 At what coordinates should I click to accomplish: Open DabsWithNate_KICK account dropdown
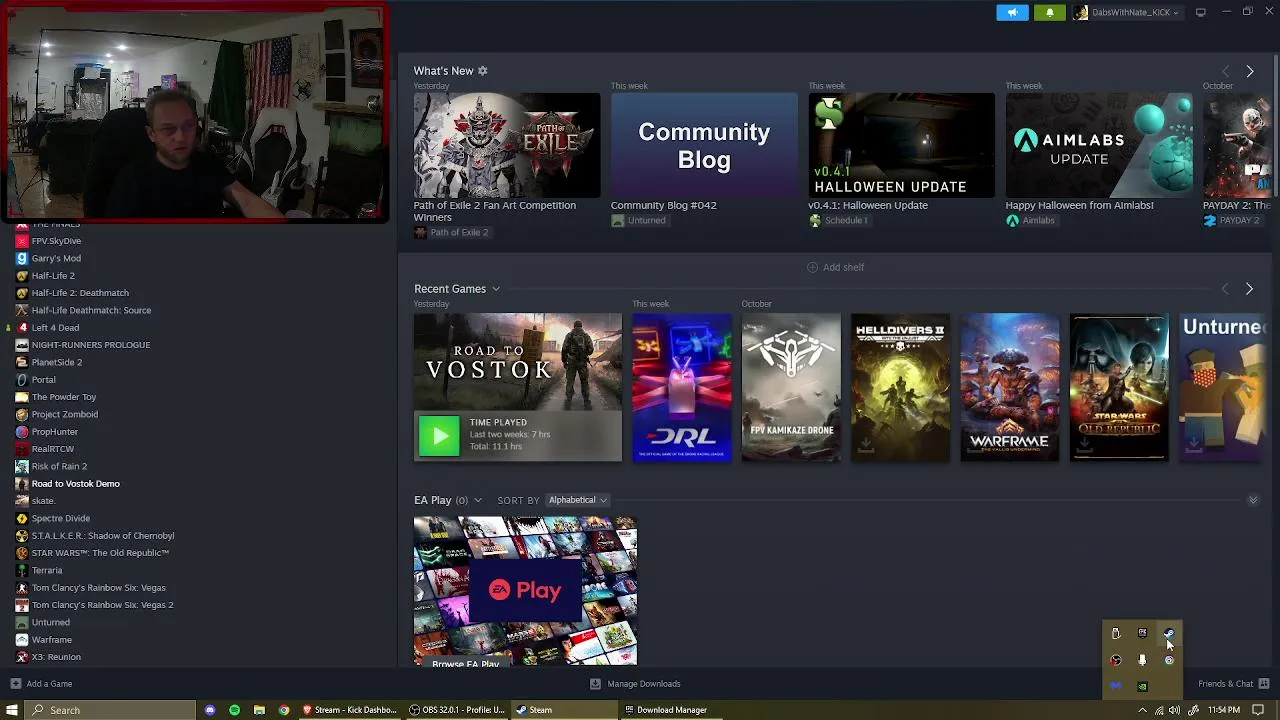click(1126, 12)
